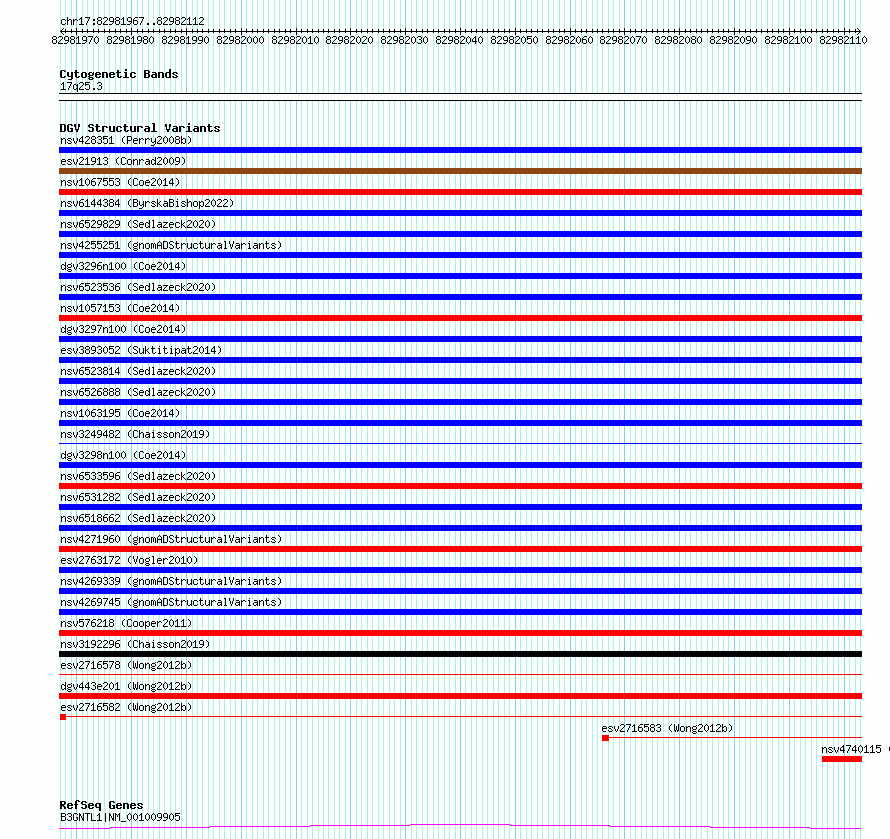The image size is (890, 839).
Task: Click the nsv428351 (Perry2008b) variant label
Action: point(126,140)
